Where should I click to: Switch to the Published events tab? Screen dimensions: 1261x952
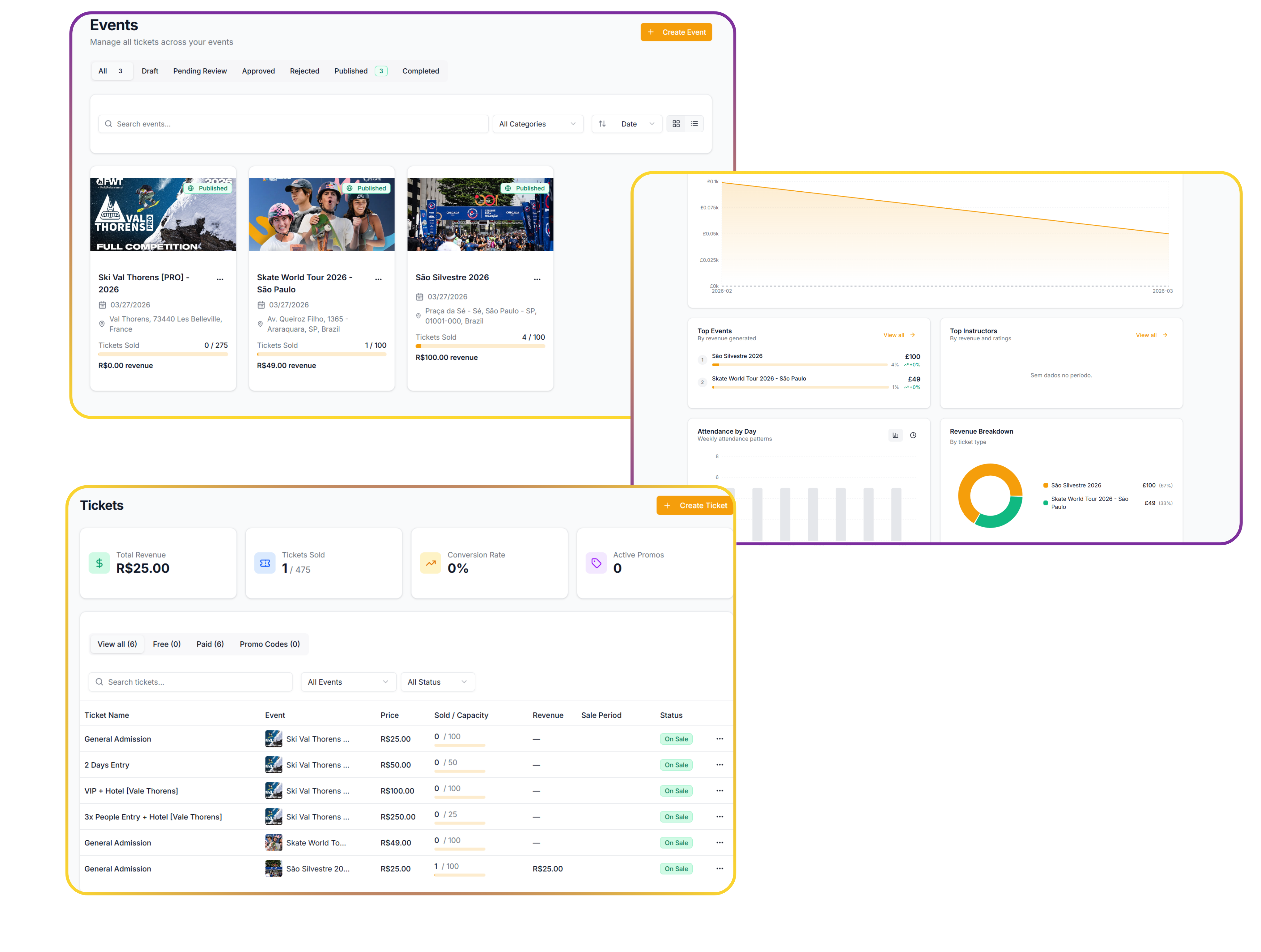(x=350, y=71)
